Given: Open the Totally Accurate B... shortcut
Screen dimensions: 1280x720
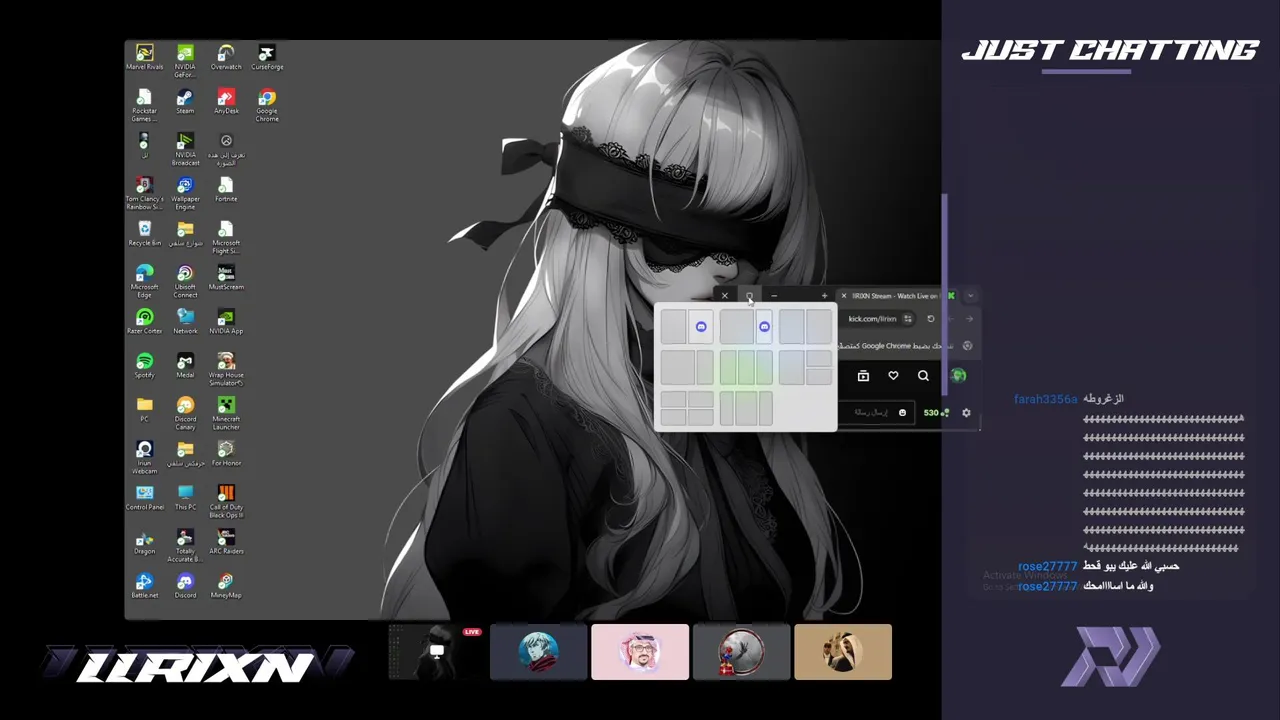Looking at the screenshot, I should (x=185, y=545).
